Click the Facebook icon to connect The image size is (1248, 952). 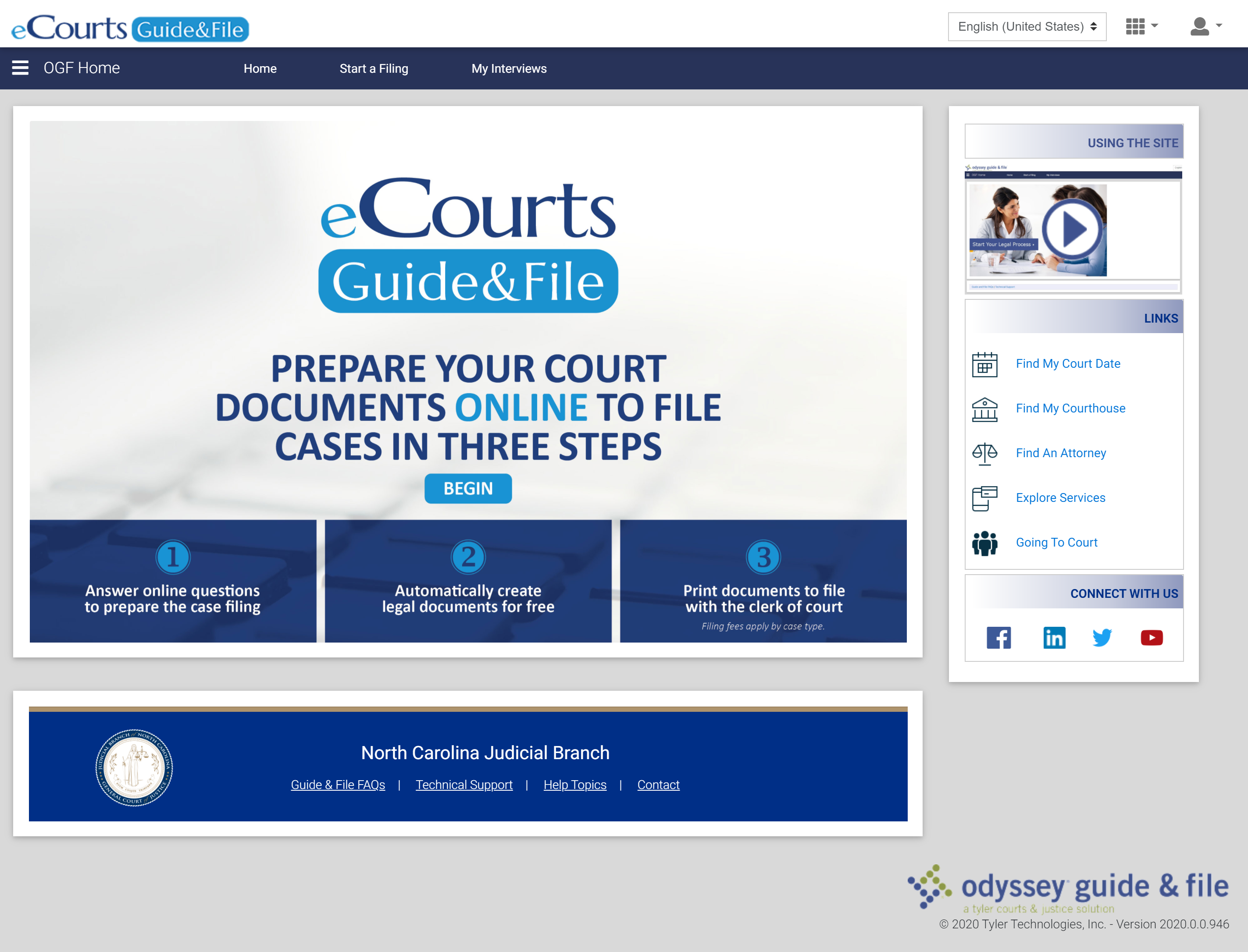point(998,637)
